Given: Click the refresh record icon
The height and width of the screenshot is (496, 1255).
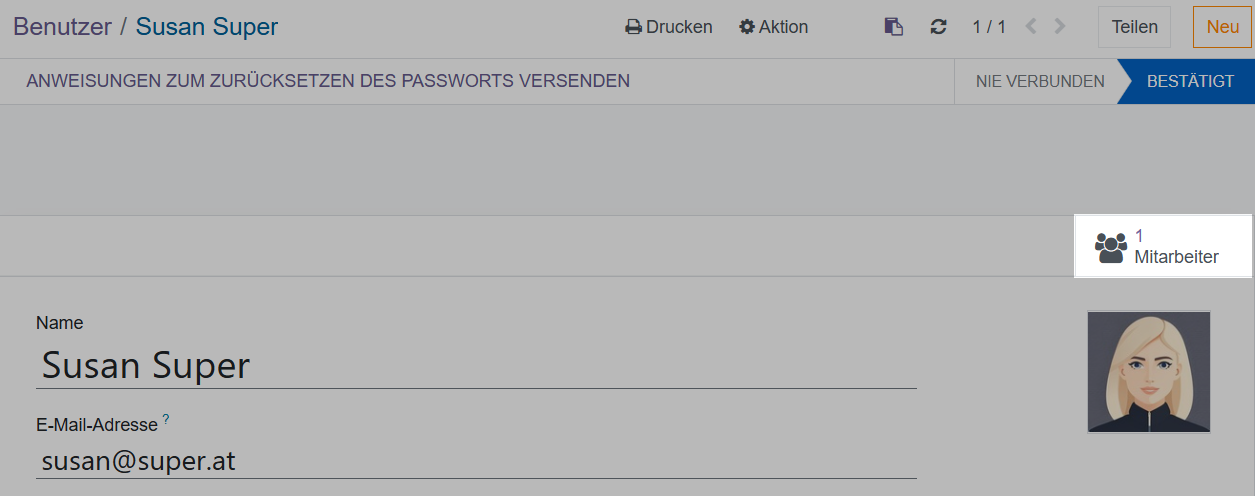Looking at the screenshot, I should click(938, 27).
